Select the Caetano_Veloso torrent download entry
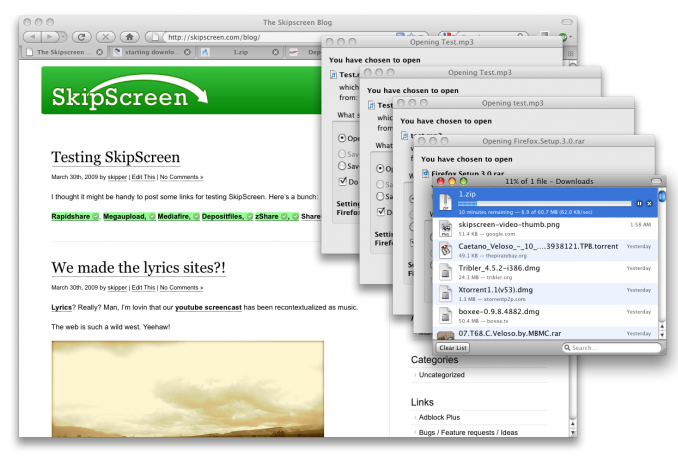Viewport: 678px width, 460px height. pos(545,250)
